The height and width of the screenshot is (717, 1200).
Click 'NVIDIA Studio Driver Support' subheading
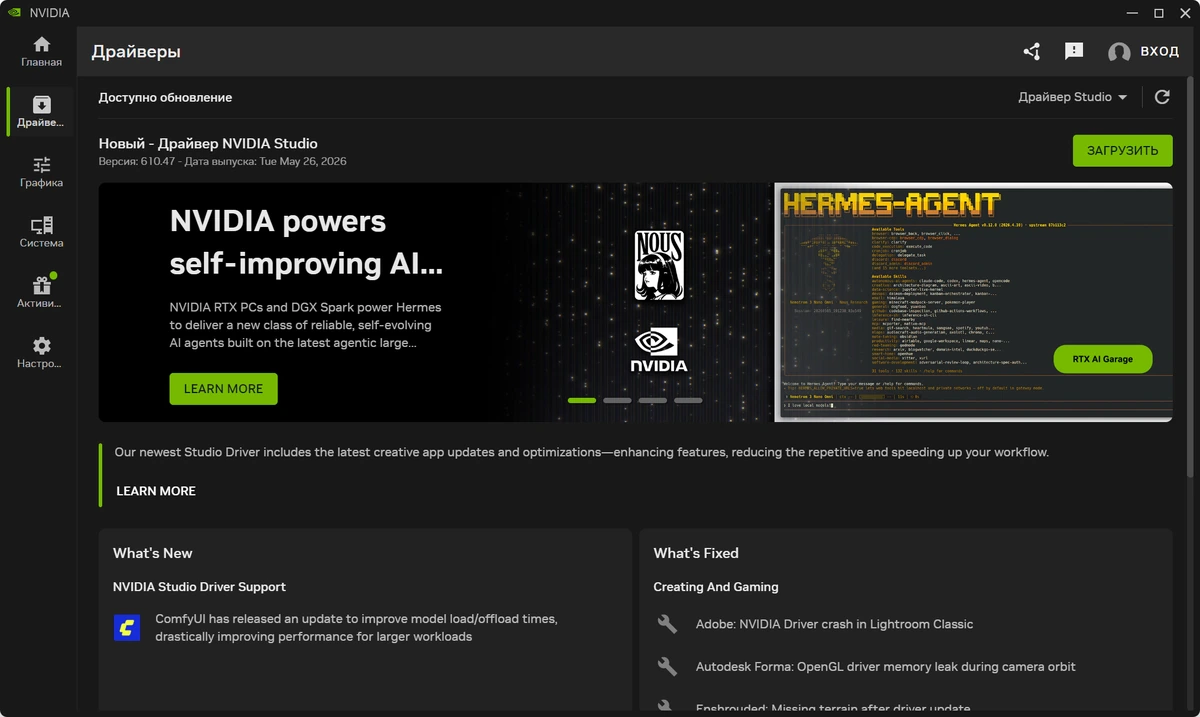[199, 587]
